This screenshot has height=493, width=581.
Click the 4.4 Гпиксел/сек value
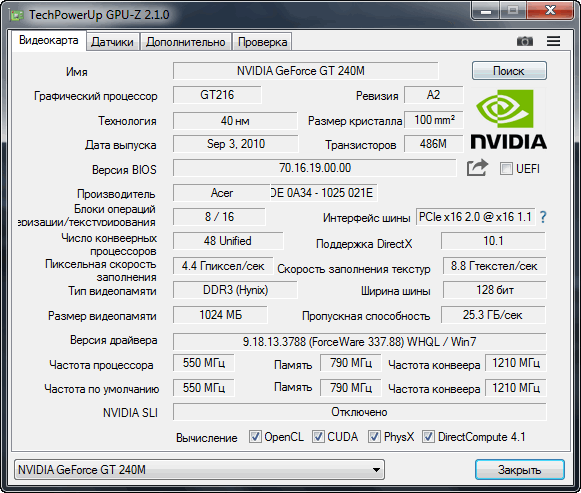pyautogui.click(x=223, y=266)
